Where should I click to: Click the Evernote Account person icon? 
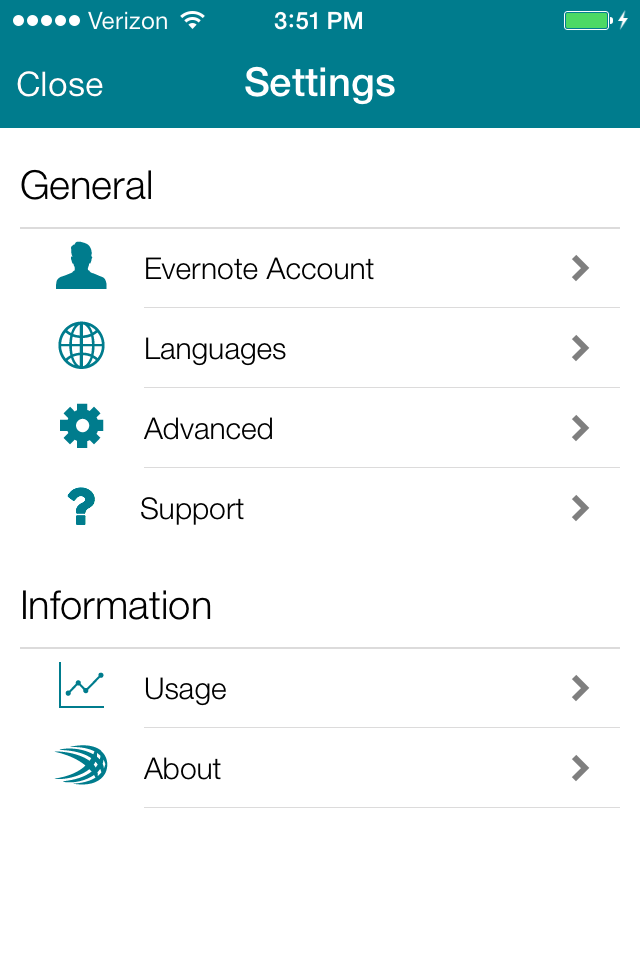click(81, 267)
